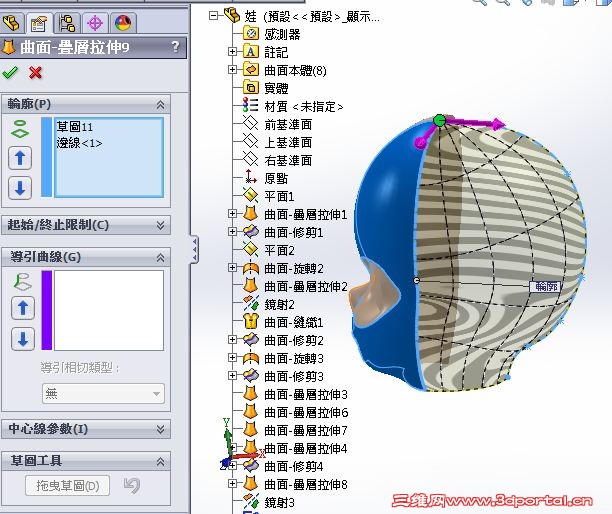The width and height of the screenshot is (612, 514).
Task: Open the 導引相切類型 dropdown
Action: (x=103, y=393)
